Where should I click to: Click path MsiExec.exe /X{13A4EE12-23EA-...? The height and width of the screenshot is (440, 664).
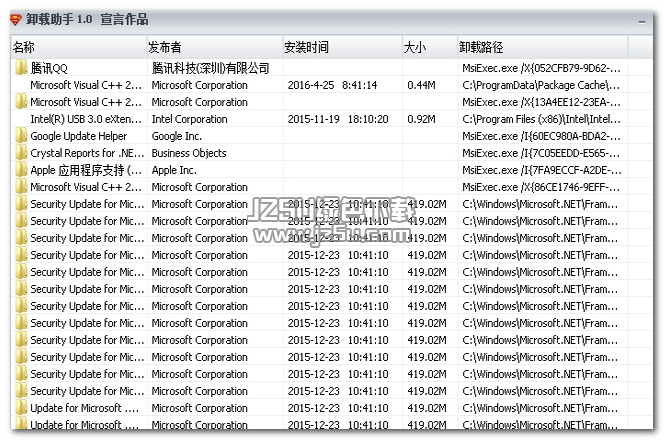[542, 102]
